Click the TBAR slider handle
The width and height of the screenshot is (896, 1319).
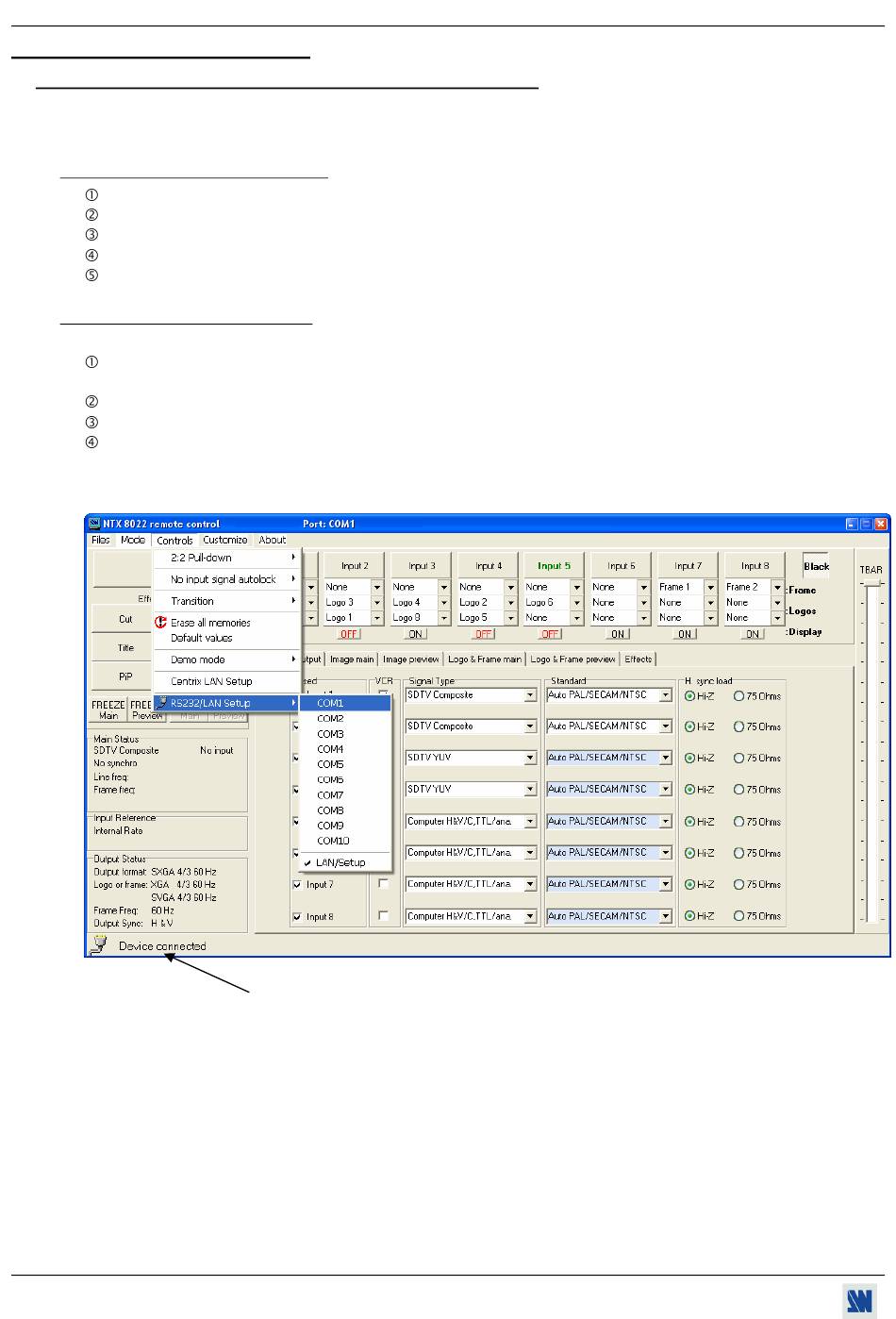pos(872,582)
